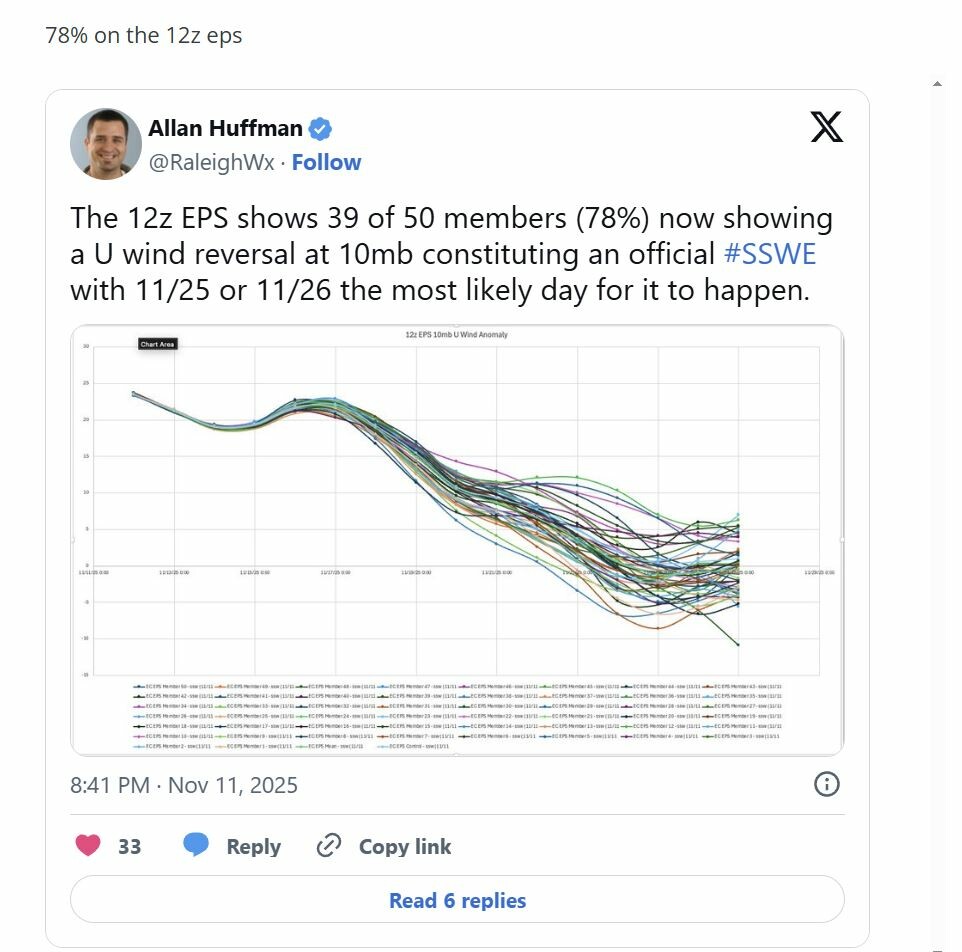962x952 pixels.
Task: Click the scrollbar up arrow
Action: pos(937,84)
